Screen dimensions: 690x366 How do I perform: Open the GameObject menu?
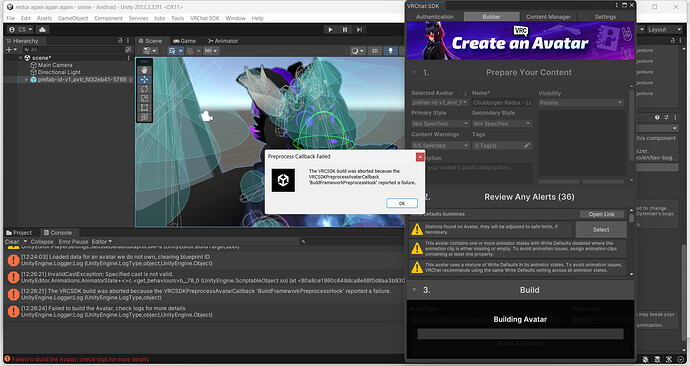click(x=73, y=18)
